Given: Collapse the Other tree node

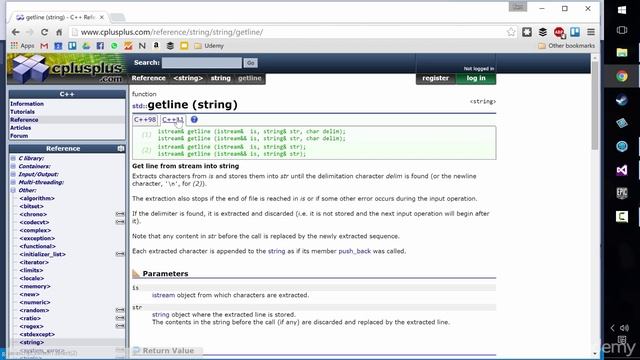Looking at the screenshot, I should (x=13, y=190).
